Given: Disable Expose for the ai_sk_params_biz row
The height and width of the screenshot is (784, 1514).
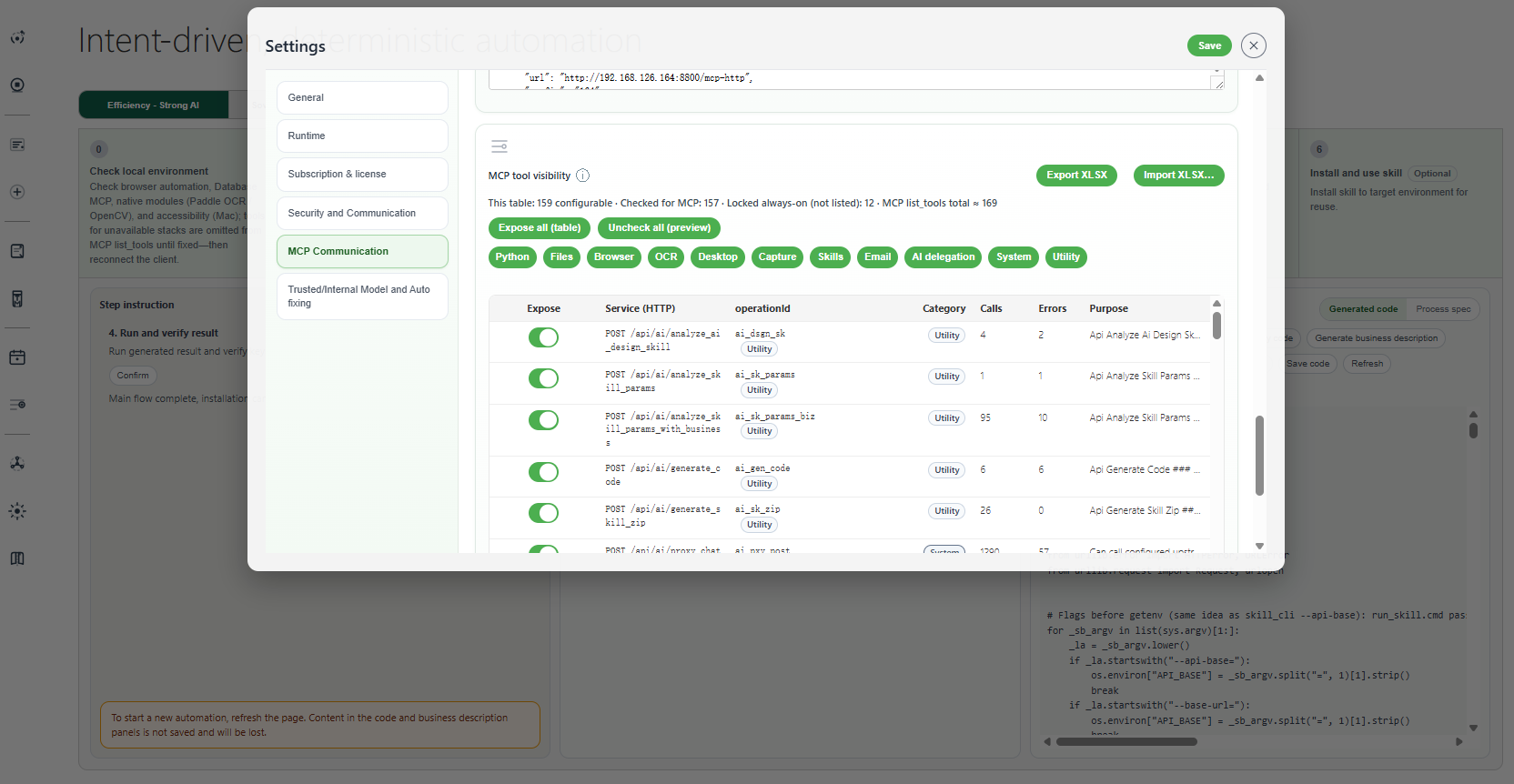Looking at the screenshot, I should tap(543, 420).
